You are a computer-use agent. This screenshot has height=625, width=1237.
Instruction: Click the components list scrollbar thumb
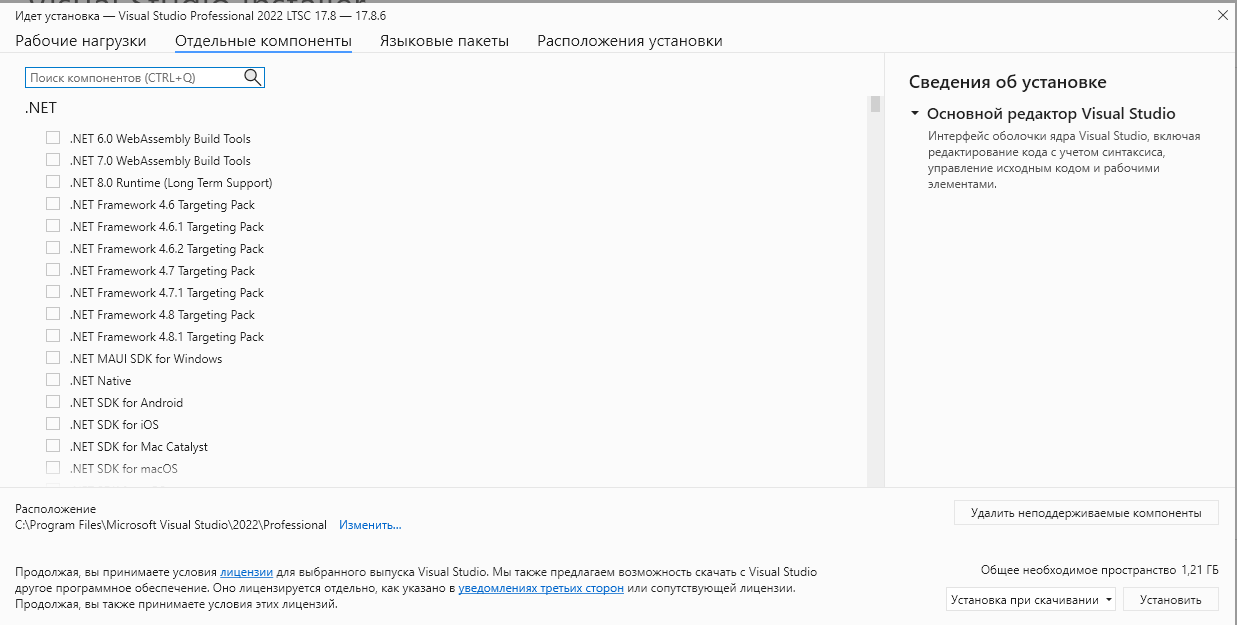pyautogui.click(x=875, y=104)
